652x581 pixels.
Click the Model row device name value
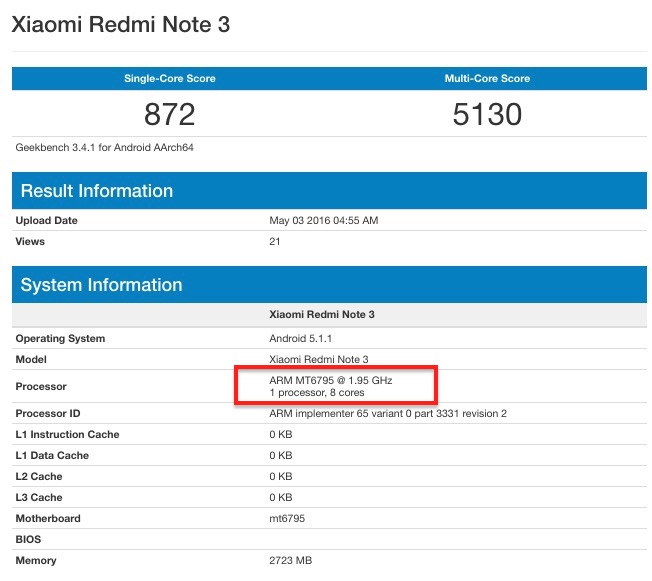(x=319, y=359)
